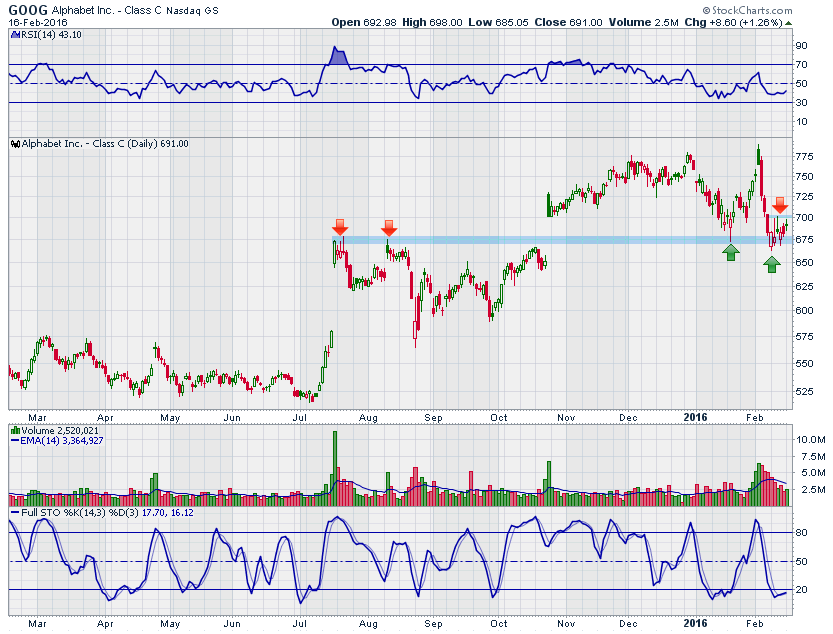Click the Nov label under the price panel

coord(566,418)
